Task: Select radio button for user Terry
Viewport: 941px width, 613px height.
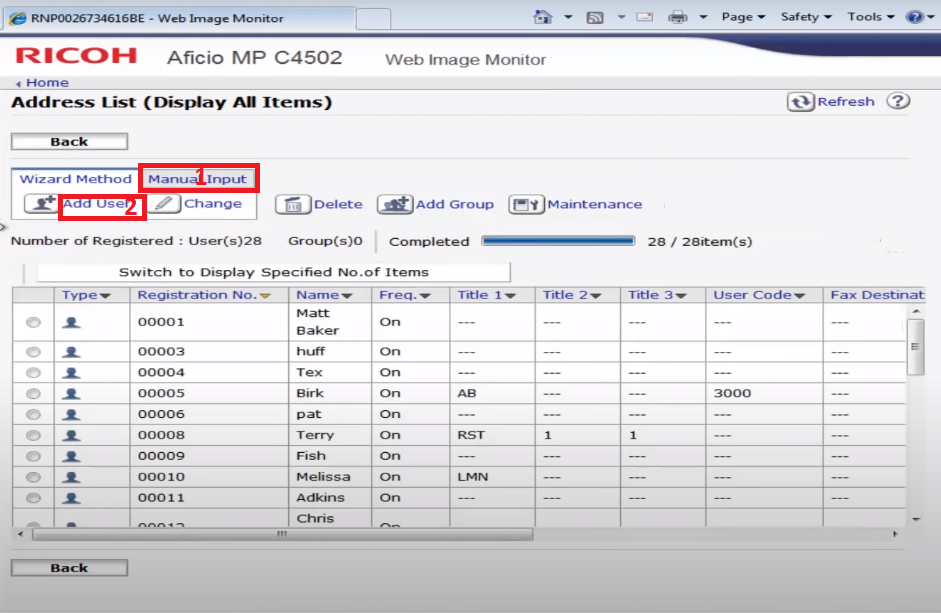Action: tap(34, 435)
